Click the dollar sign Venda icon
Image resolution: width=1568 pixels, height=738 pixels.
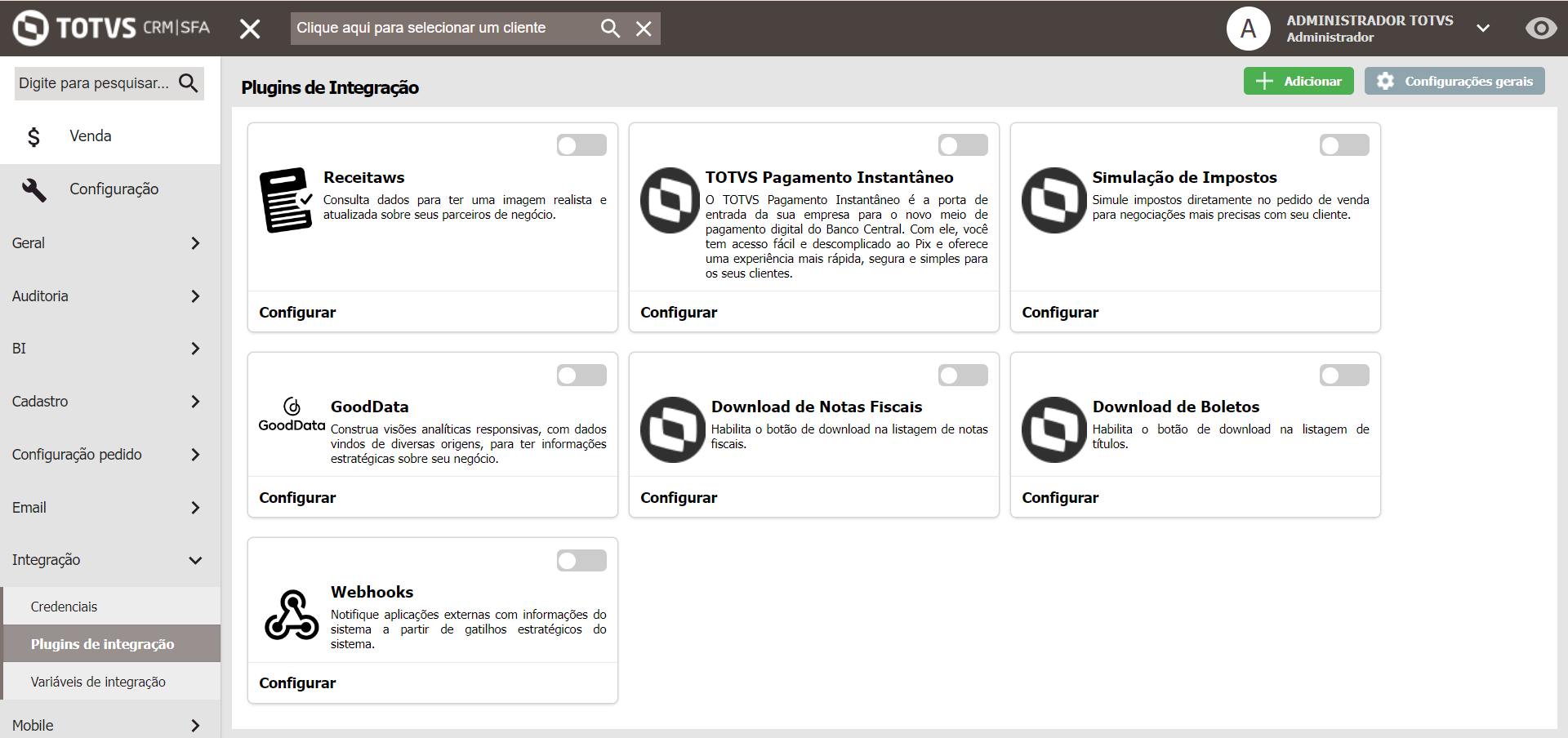33,136
